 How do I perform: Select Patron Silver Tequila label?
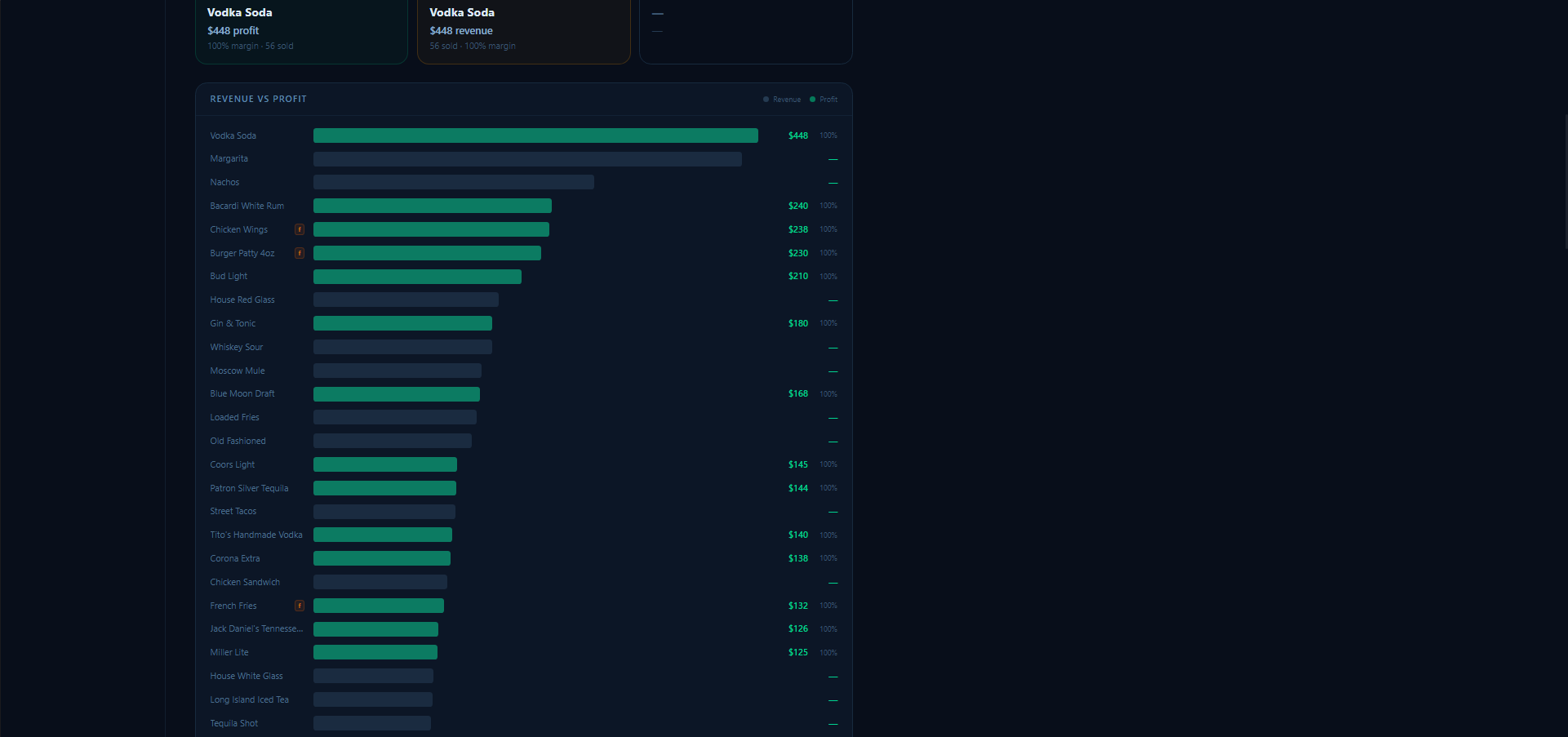(249, 488)
